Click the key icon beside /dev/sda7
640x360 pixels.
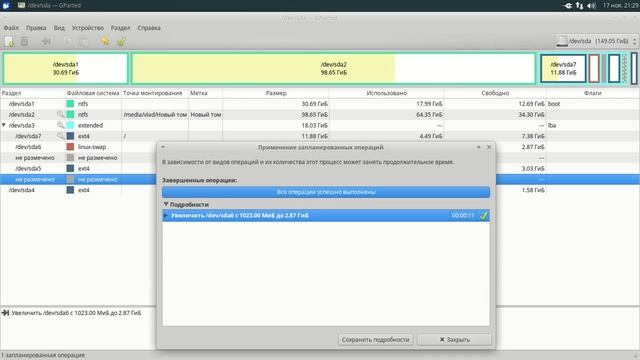click(x=60, y=136)
